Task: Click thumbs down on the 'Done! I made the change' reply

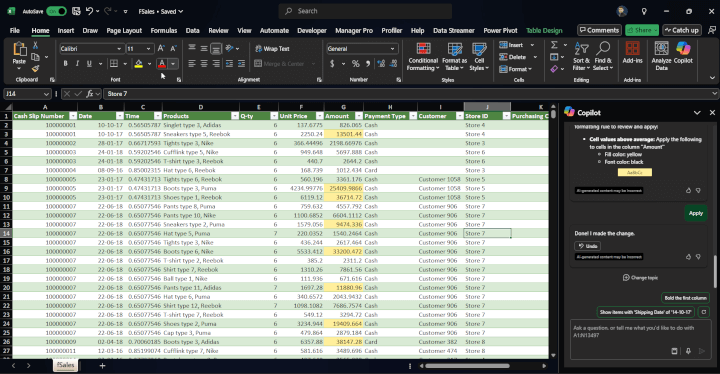Action: [x=698, y=257]
